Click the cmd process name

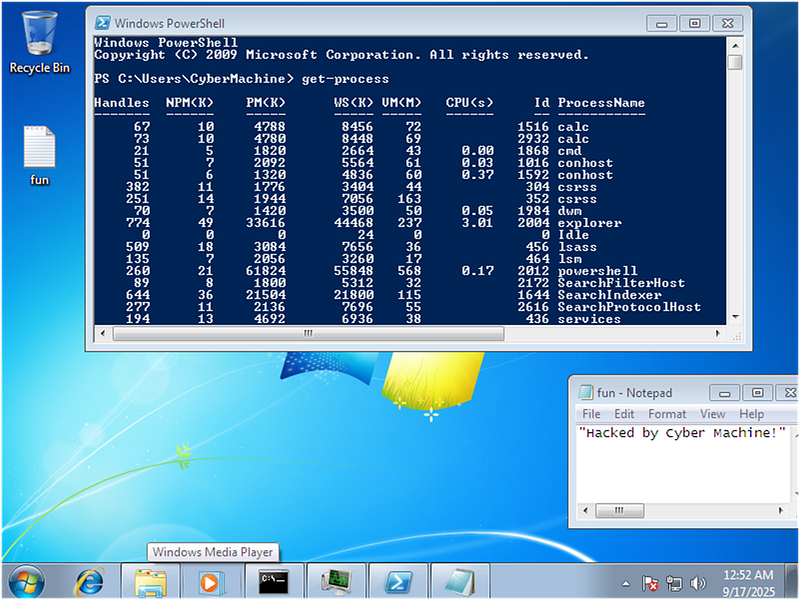pyautogui.click(x=569, y=151)
